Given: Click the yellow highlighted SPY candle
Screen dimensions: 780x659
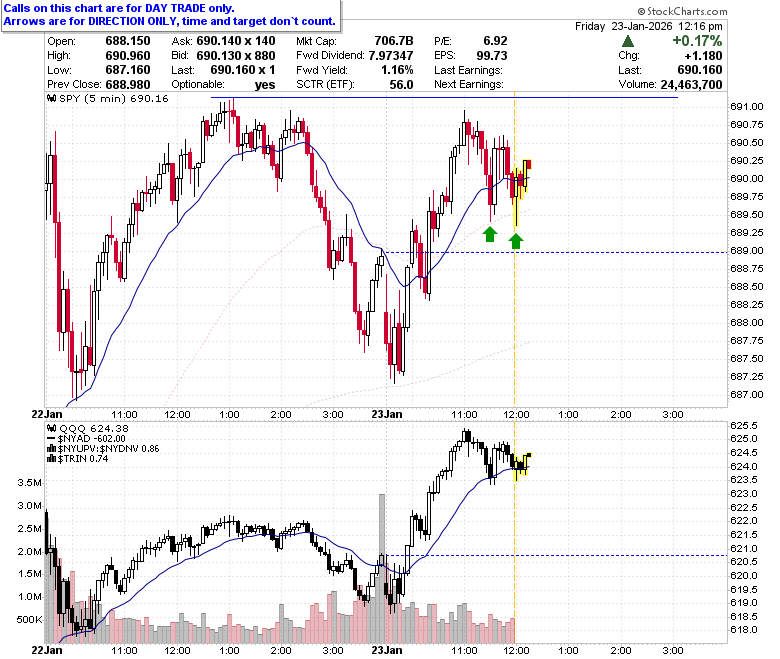Looking at the screenshot, I should [516, 196].
